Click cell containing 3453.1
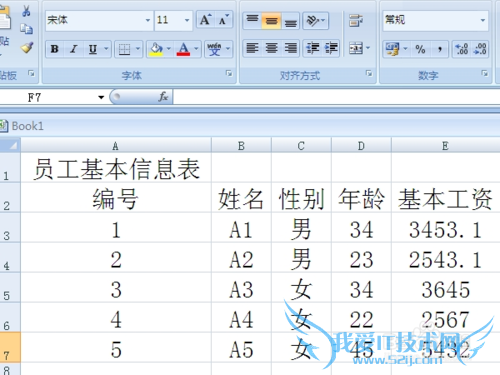The width and height of the screenshot is (500, 375). (446, 228)
